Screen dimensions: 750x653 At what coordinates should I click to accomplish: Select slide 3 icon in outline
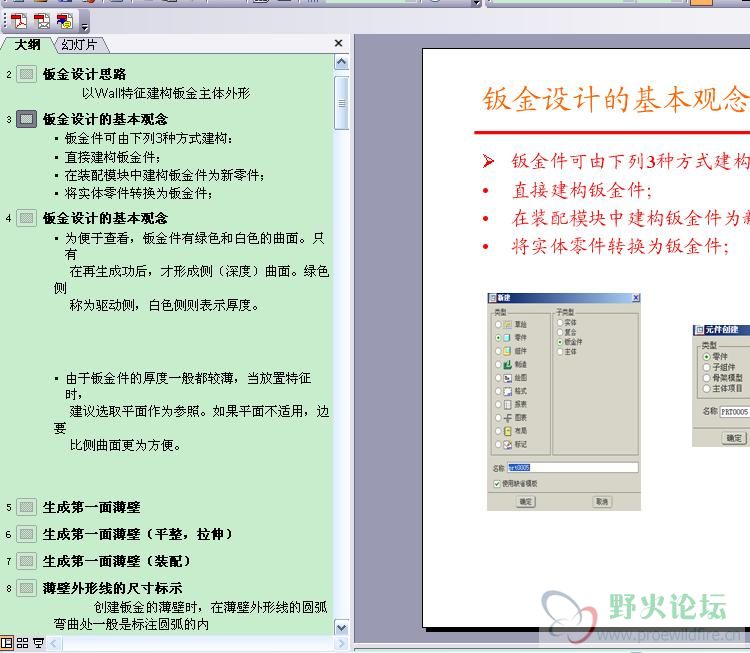(x=26, y=119)
